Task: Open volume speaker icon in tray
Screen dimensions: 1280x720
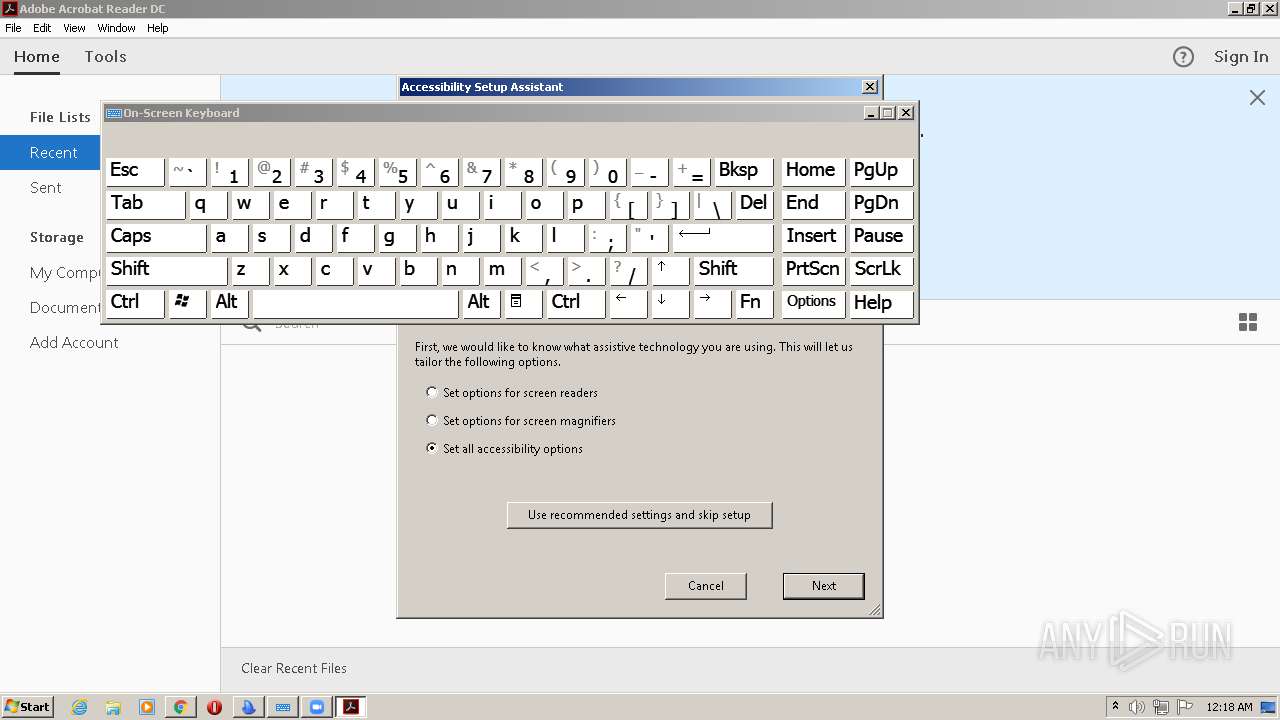Action: (x=1137, y=707)
